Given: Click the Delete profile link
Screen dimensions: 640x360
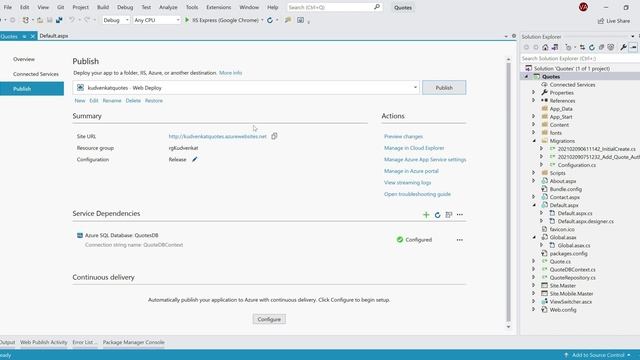Looking at the screenshot, I should coord(133,100).
